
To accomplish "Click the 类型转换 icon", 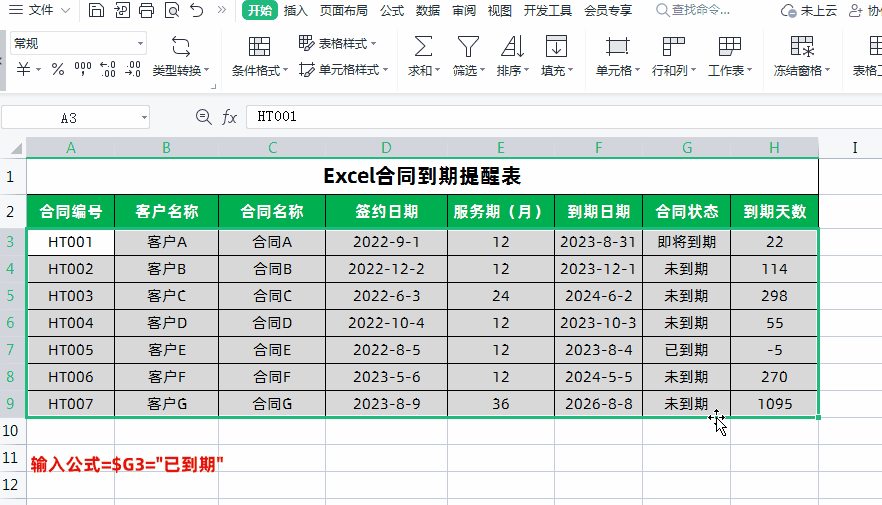I will [181, 47].
